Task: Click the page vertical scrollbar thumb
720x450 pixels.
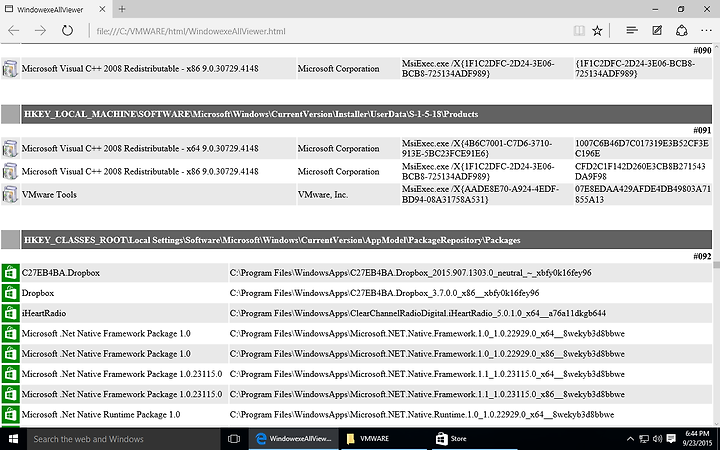Action: point(716,264)
